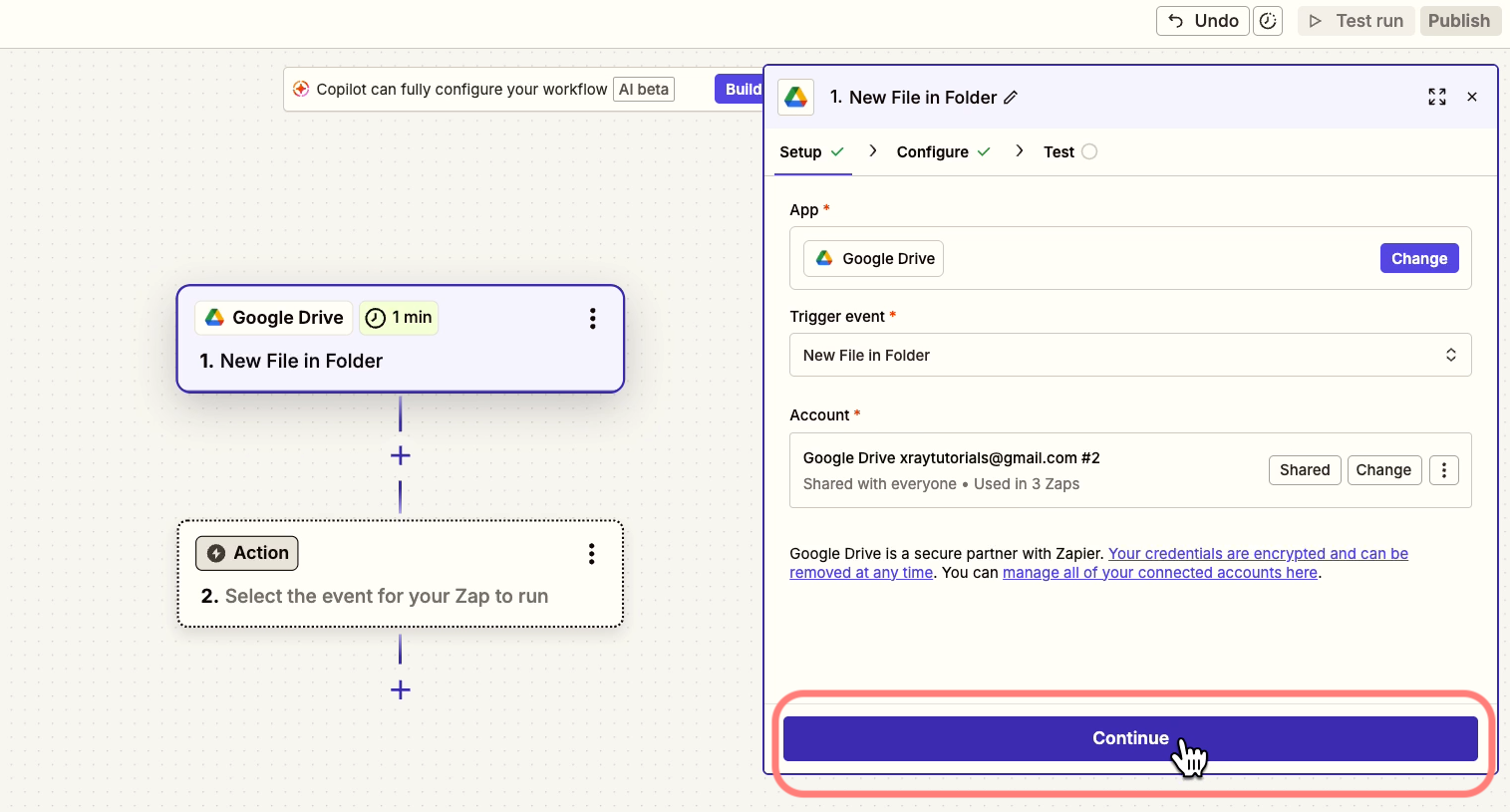Change the connected Google Drive account
This screenshot has width=1510, height=812.
pos(1383,470)
